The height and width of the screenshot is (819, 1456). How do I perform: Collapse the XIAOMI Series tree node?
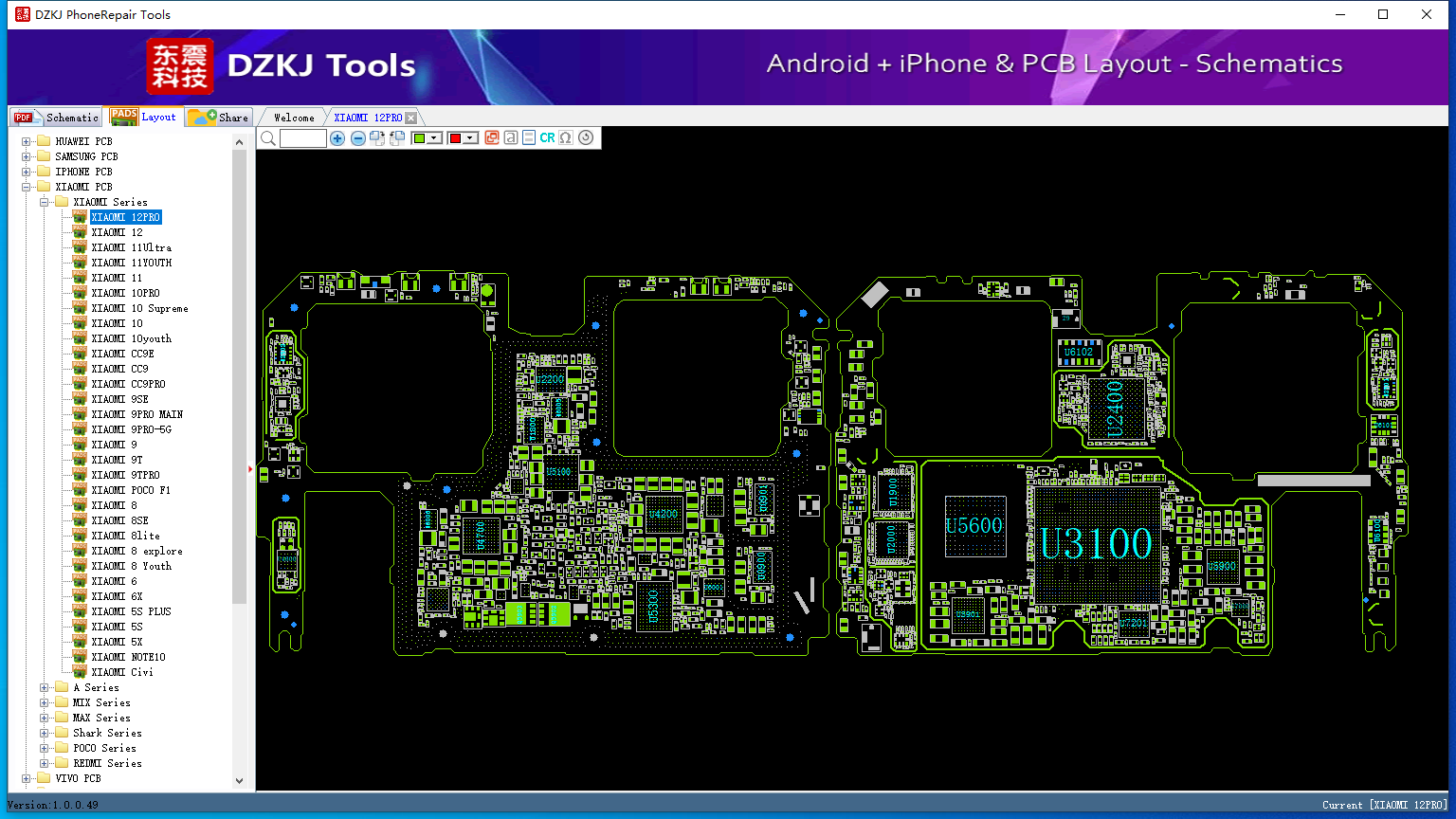point(44,202)
